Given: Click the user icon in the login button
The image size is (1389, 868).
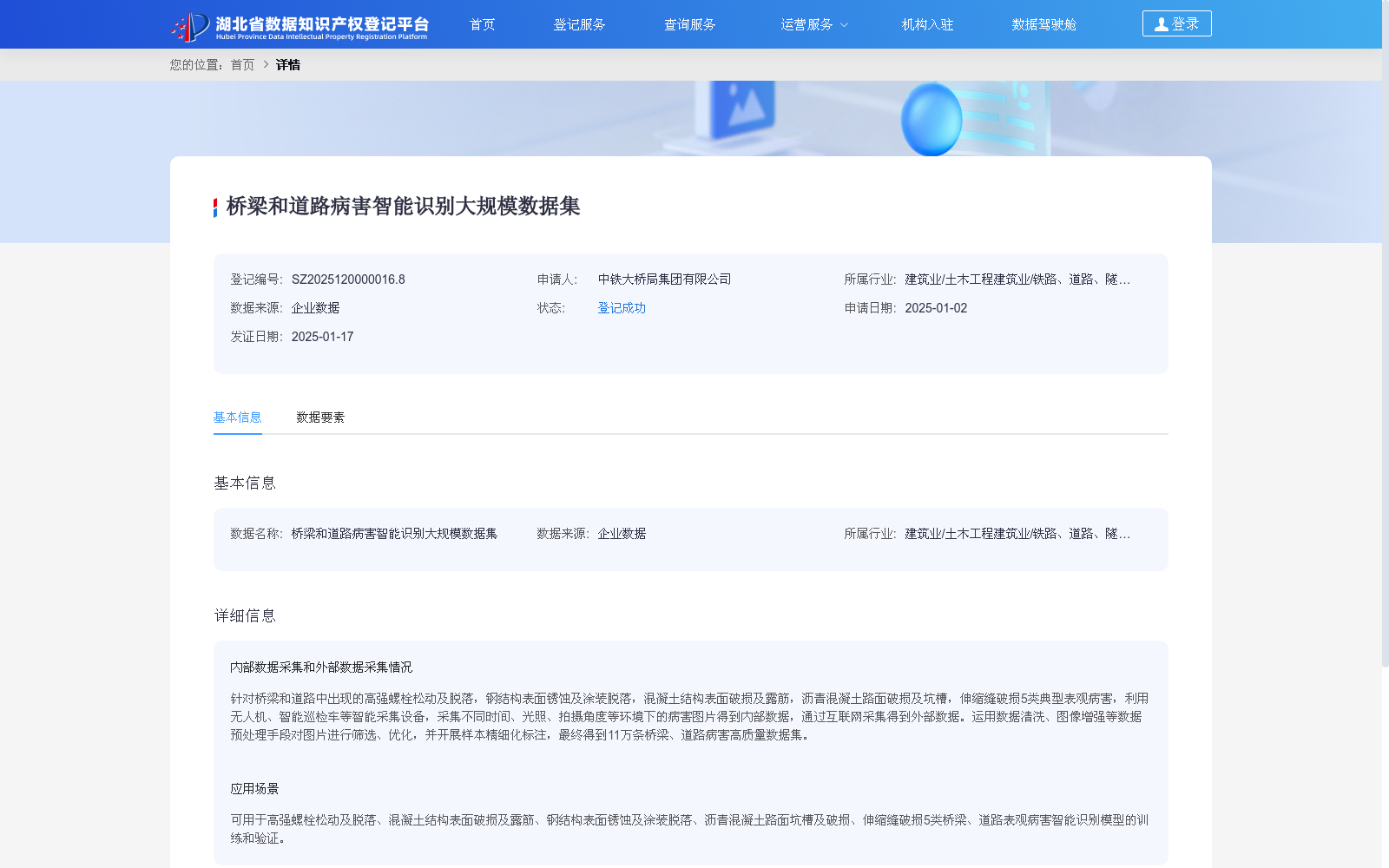Looking at the screenshot, I should click(x=1162, y=24).
